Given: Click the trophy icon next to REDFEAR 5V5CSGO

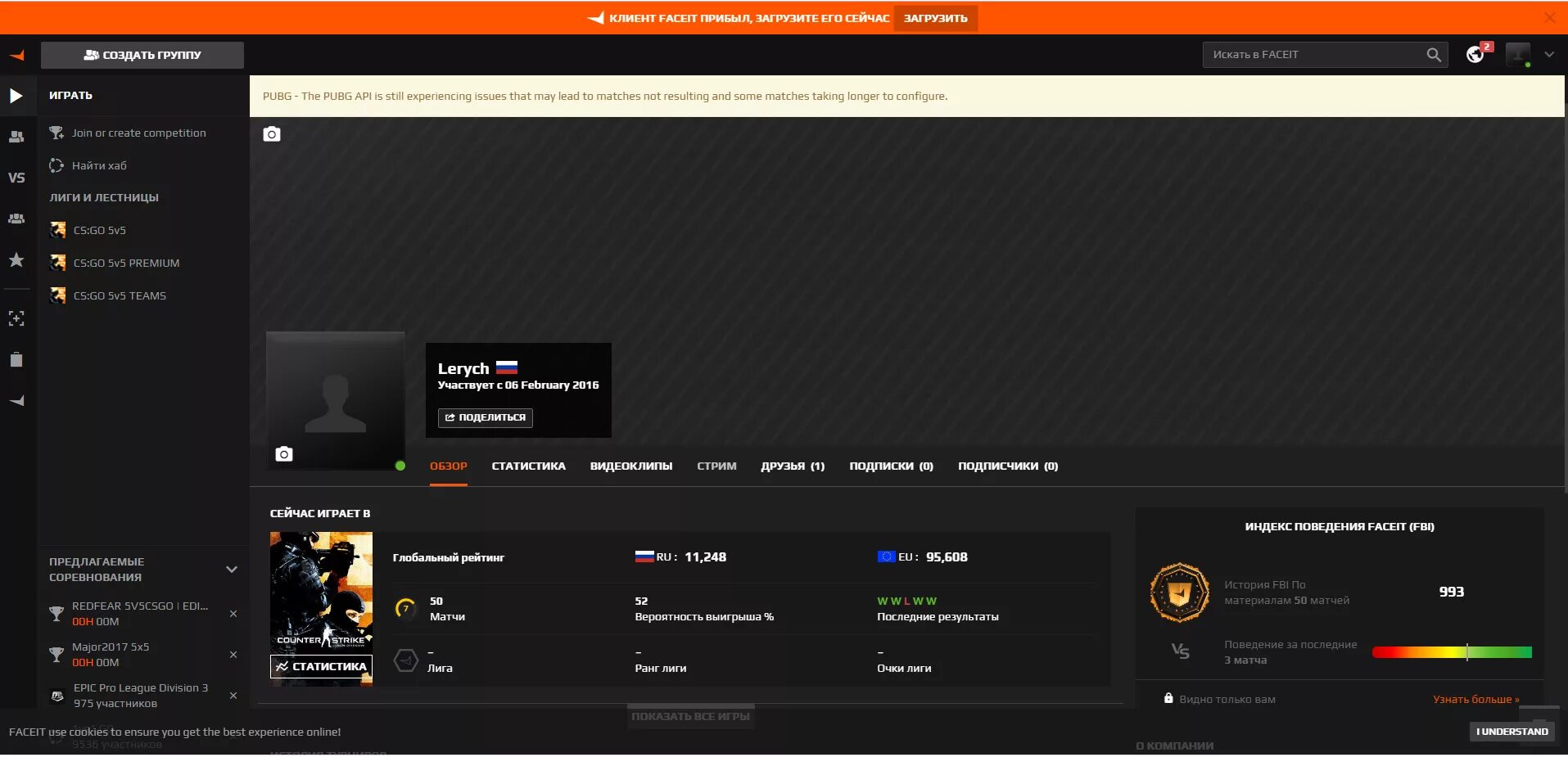Looking at the screenshot, I should pyautogui.click(x=56, y=614).
